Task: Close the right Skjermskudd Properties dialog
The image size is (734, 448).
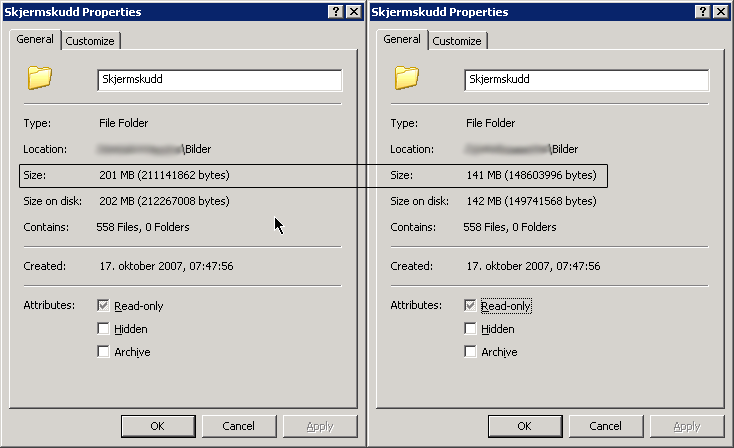Action: coord(721,12)
